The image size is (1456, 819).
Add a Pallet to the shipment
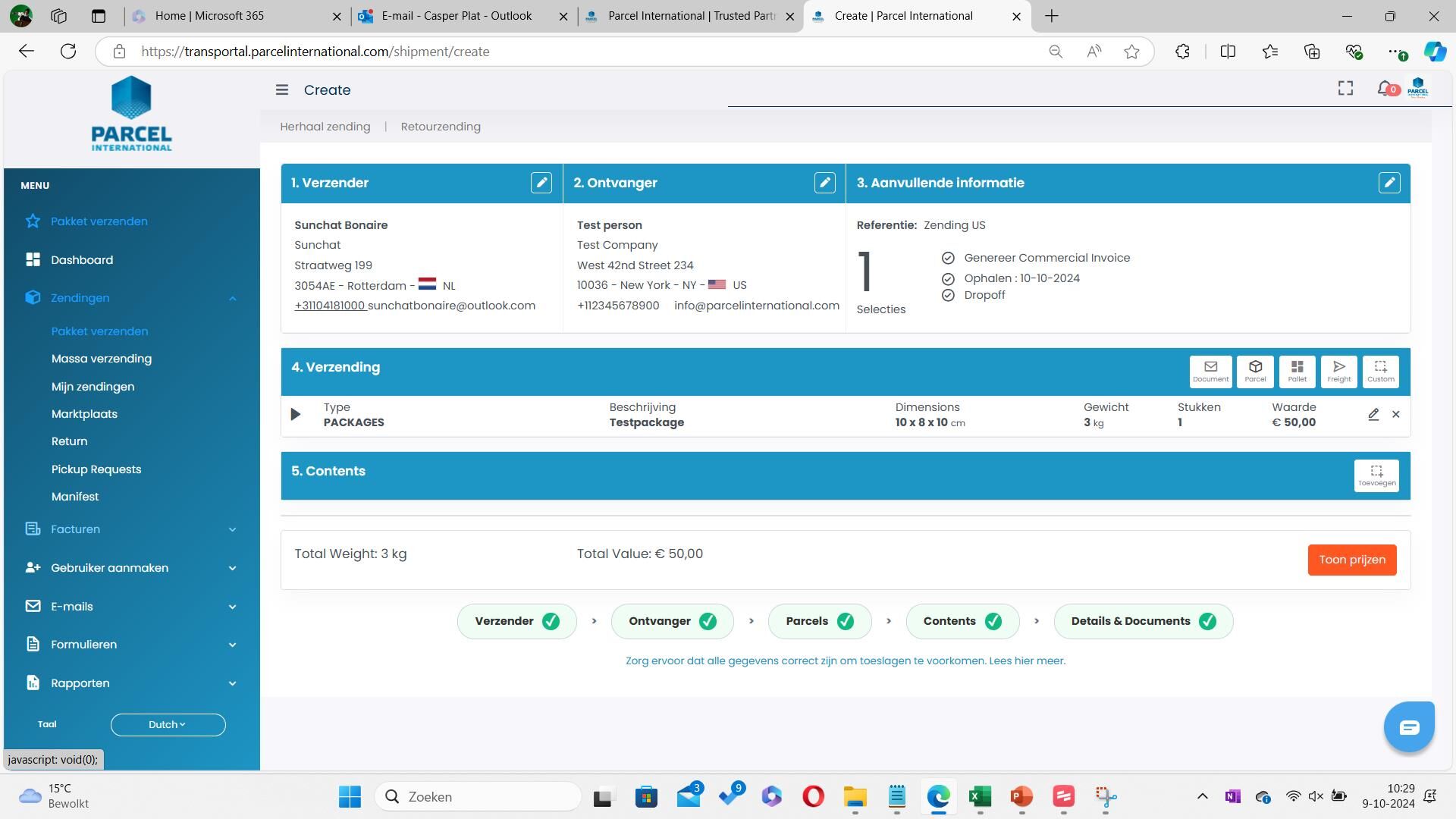[x=1297, y=371]
